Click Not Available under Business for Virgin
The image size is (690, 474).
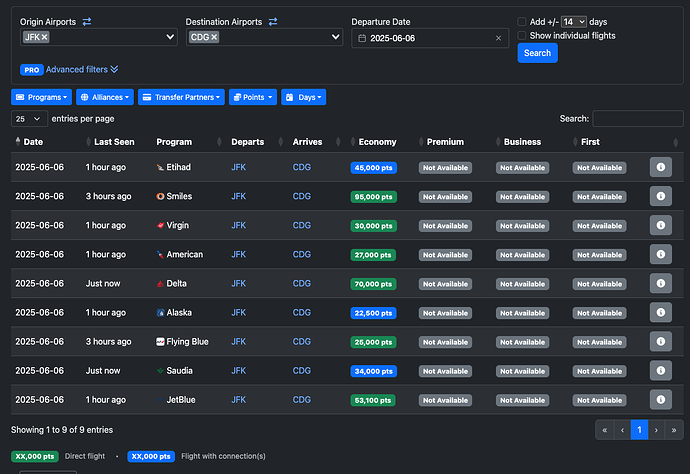[x=522, y=226]
